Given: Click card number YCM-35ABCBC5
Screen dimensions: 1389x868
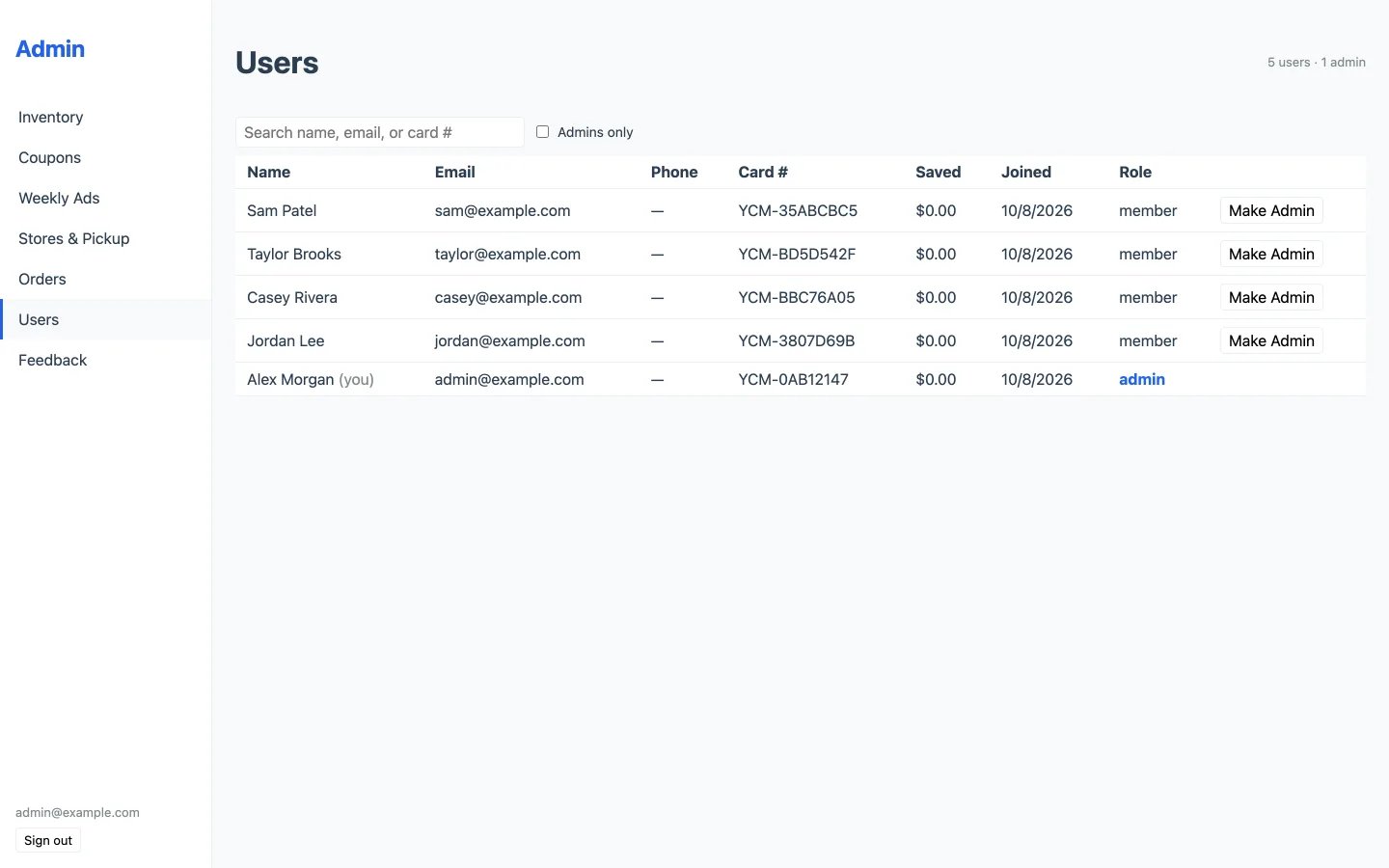Looking at the screenshot, I should 798,210.
